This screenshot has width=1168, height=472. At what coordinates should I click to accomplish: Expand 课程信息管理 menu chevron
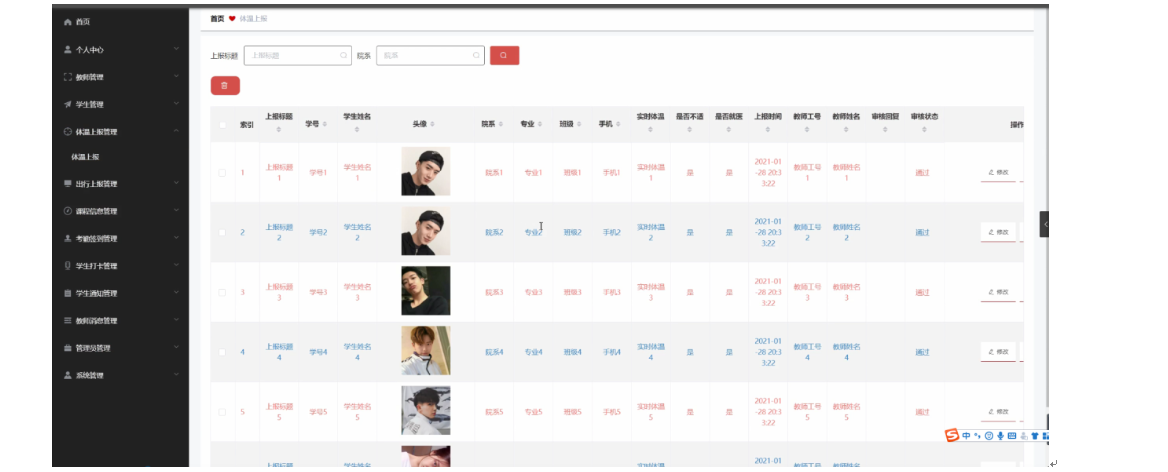176,211
